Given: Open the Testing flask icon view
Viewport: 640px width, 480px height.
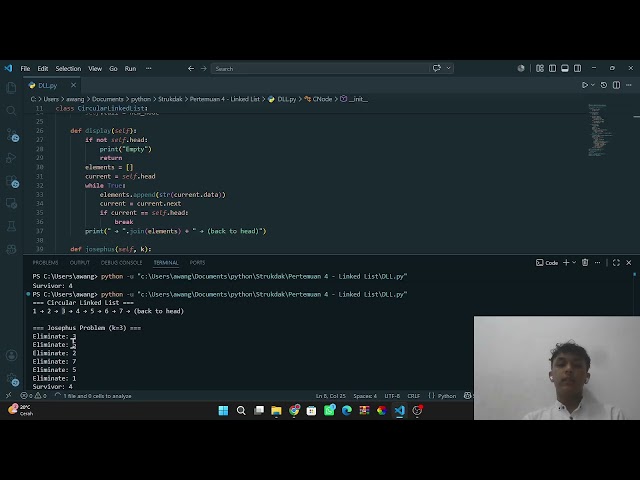Looking at the screenshot, I should click(x=11, y=227).
